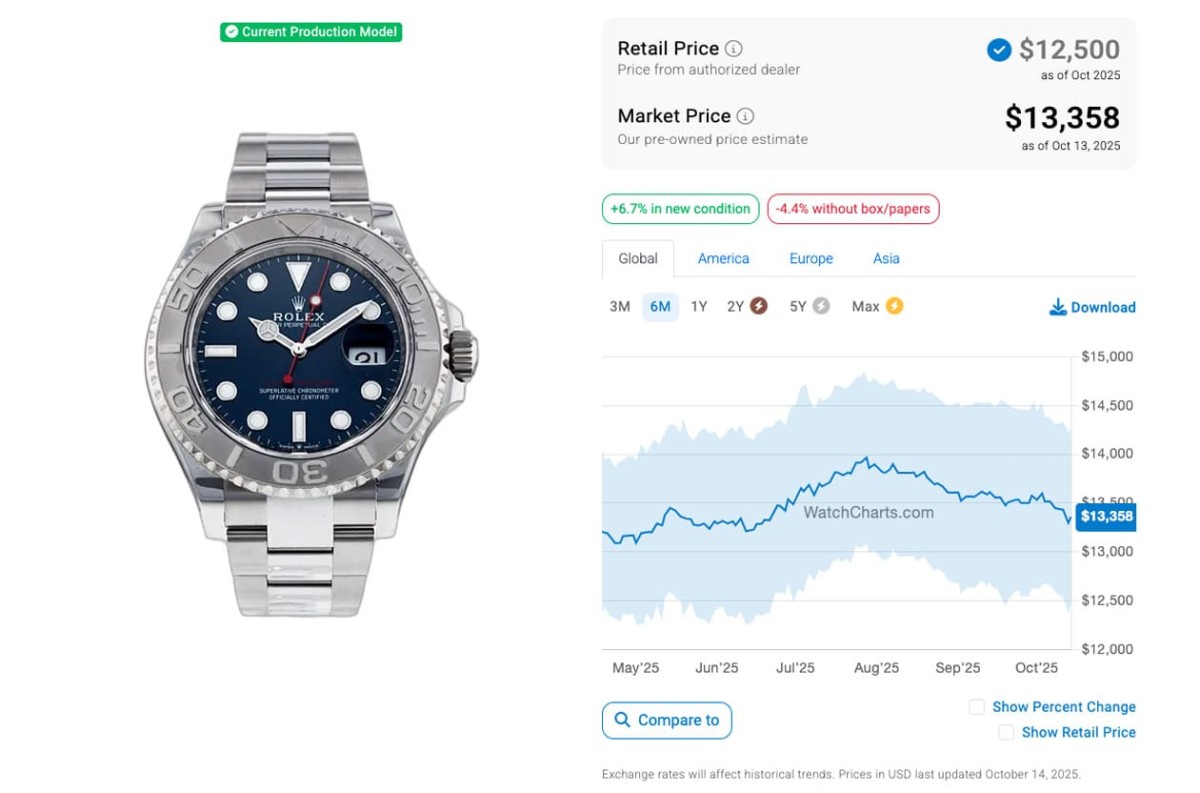The width and height of the screenshot is (1200, 793).
Task: Select the Asia region tab
Action: [x=886, y=258]
